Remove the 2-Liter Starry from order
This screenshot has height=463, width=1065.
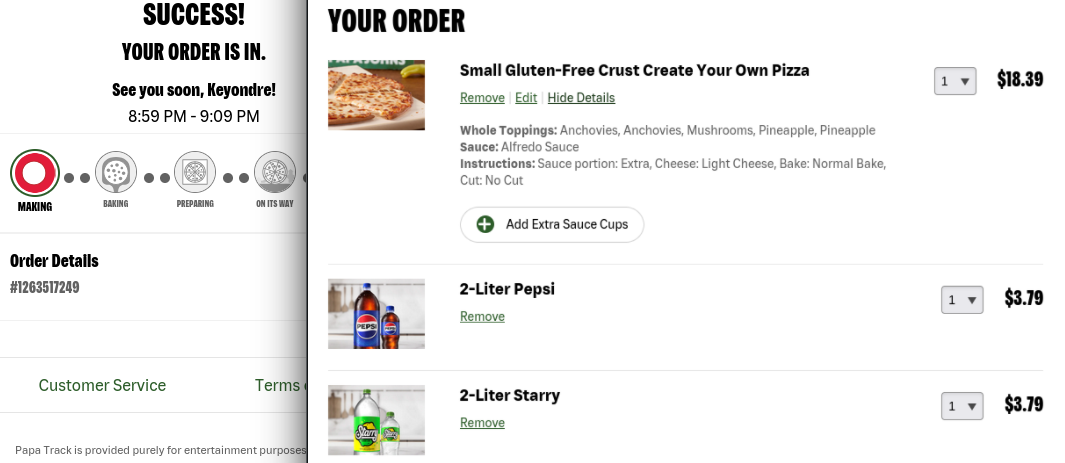pos(482,423)
